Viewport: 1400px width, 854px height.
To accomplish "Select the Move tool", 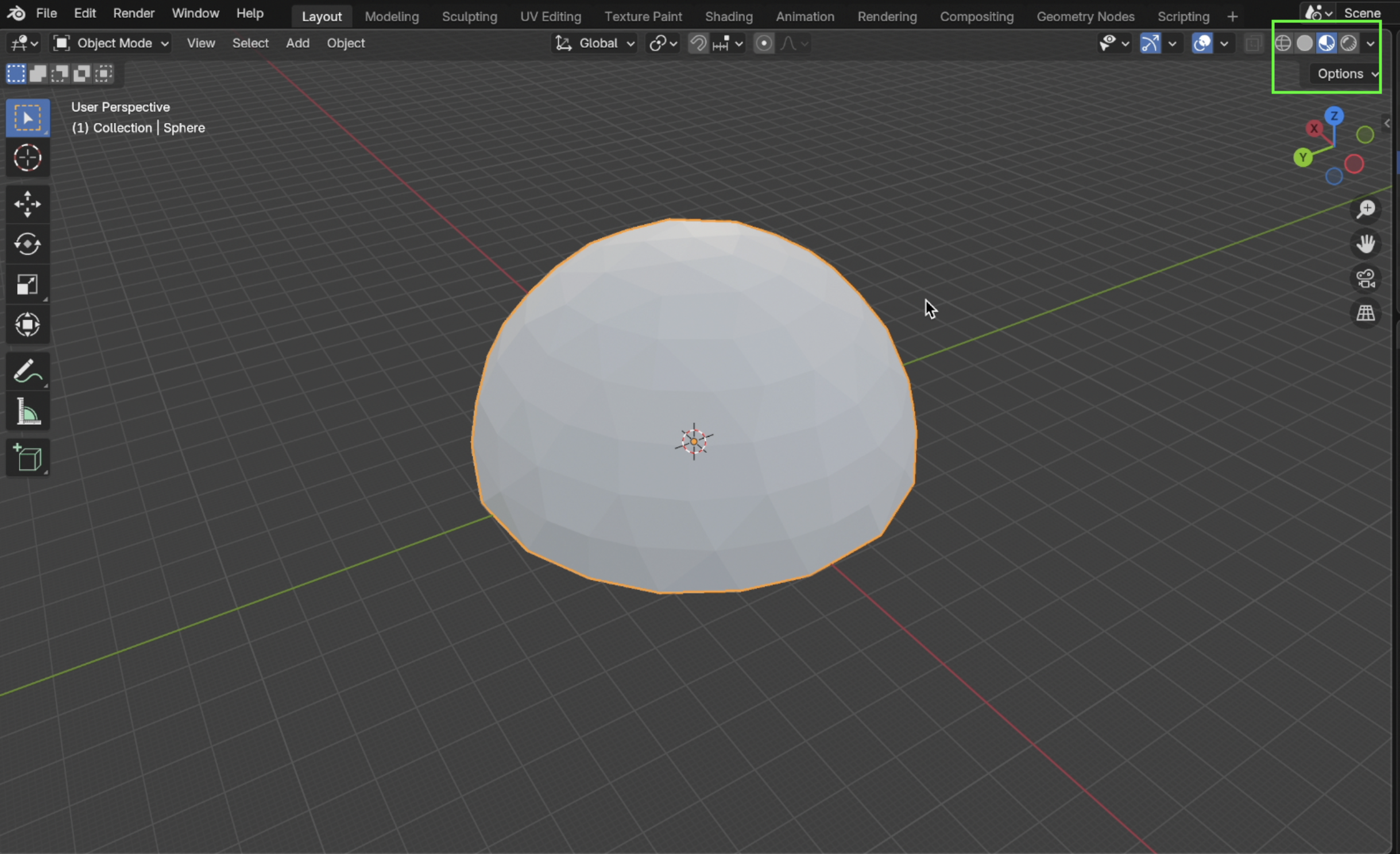I will [27, 204].
